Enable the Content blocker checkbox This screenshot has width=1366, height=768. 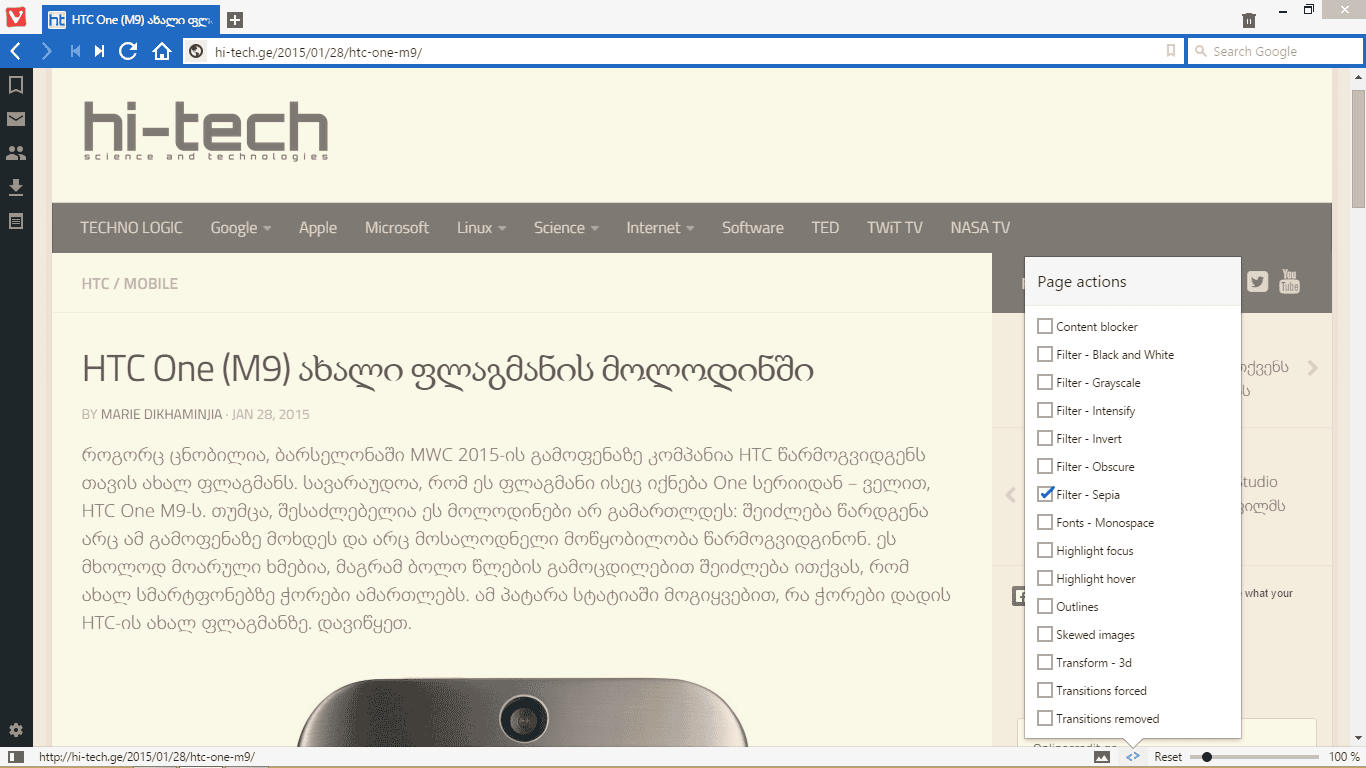click(1045, 326)
